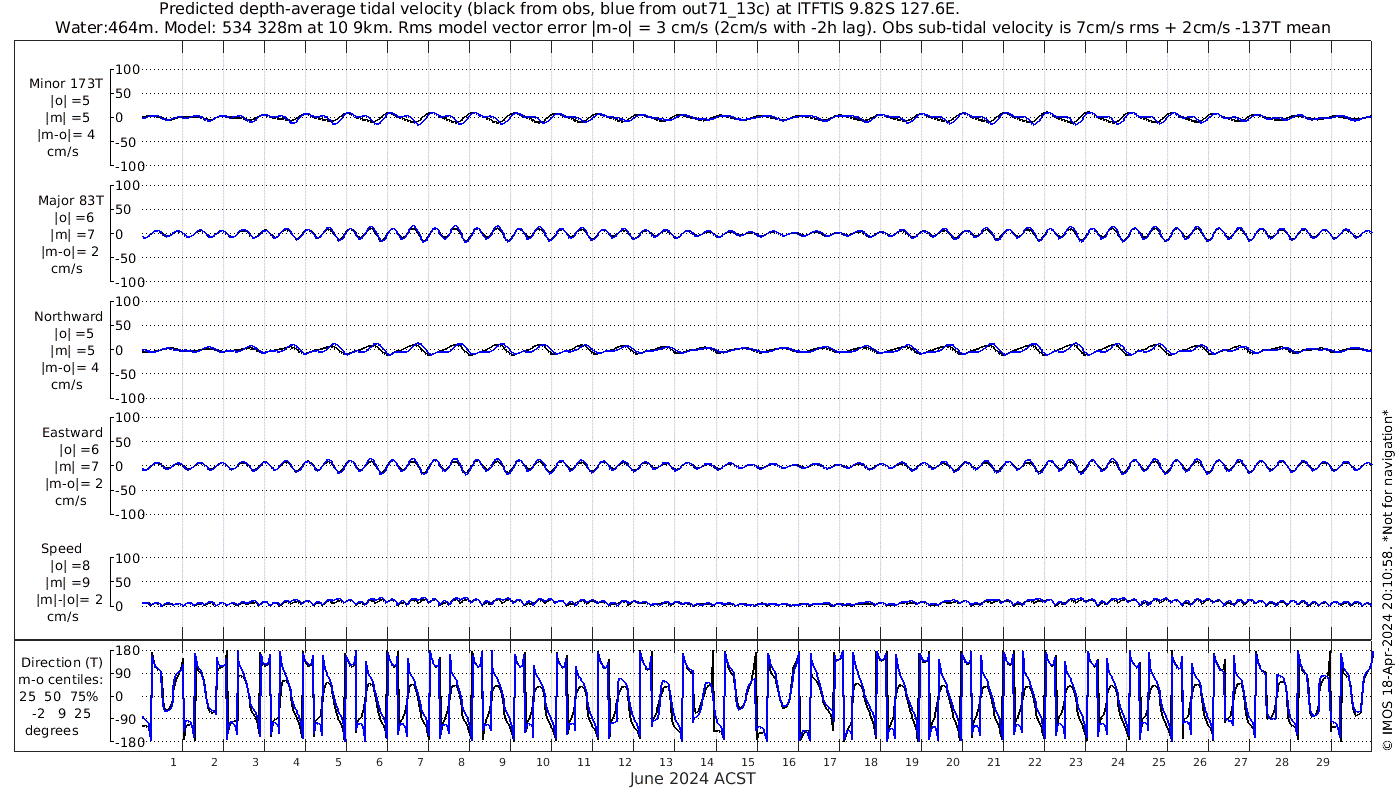Select the 'Minor 173T' panel label
This screenshot has width=1400, height=800.
pos(66,84)
